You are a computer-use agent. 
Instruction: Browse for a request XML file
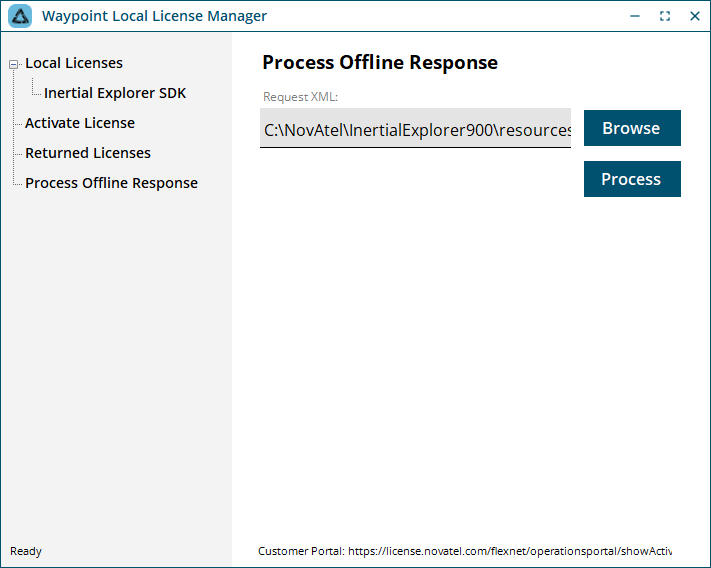click(x=632, y=128)
